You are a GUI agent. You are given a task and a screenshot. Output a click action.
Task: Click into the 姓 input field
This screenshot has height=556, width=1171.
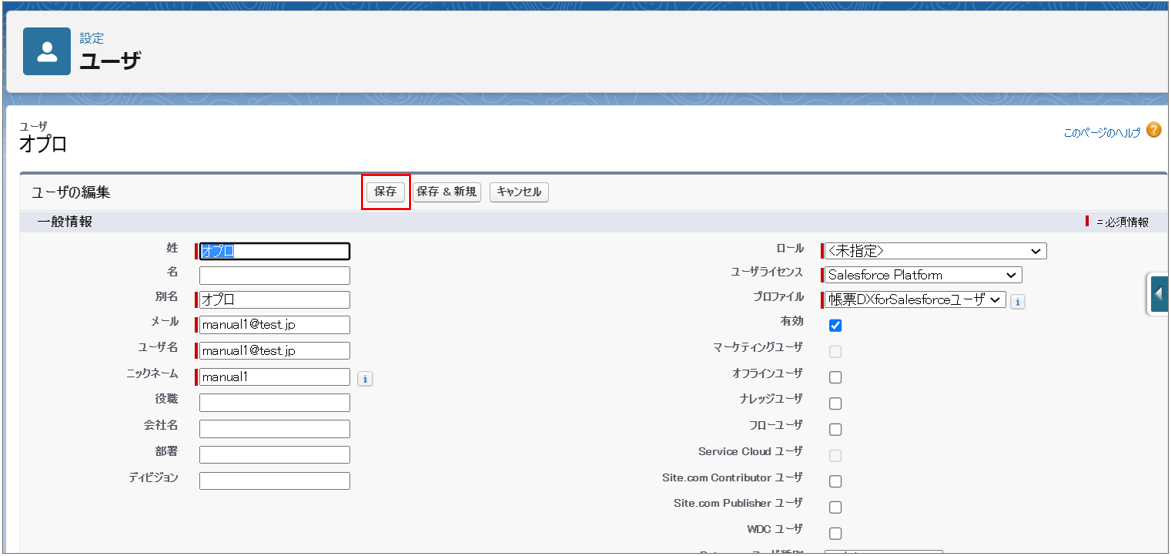275,252
